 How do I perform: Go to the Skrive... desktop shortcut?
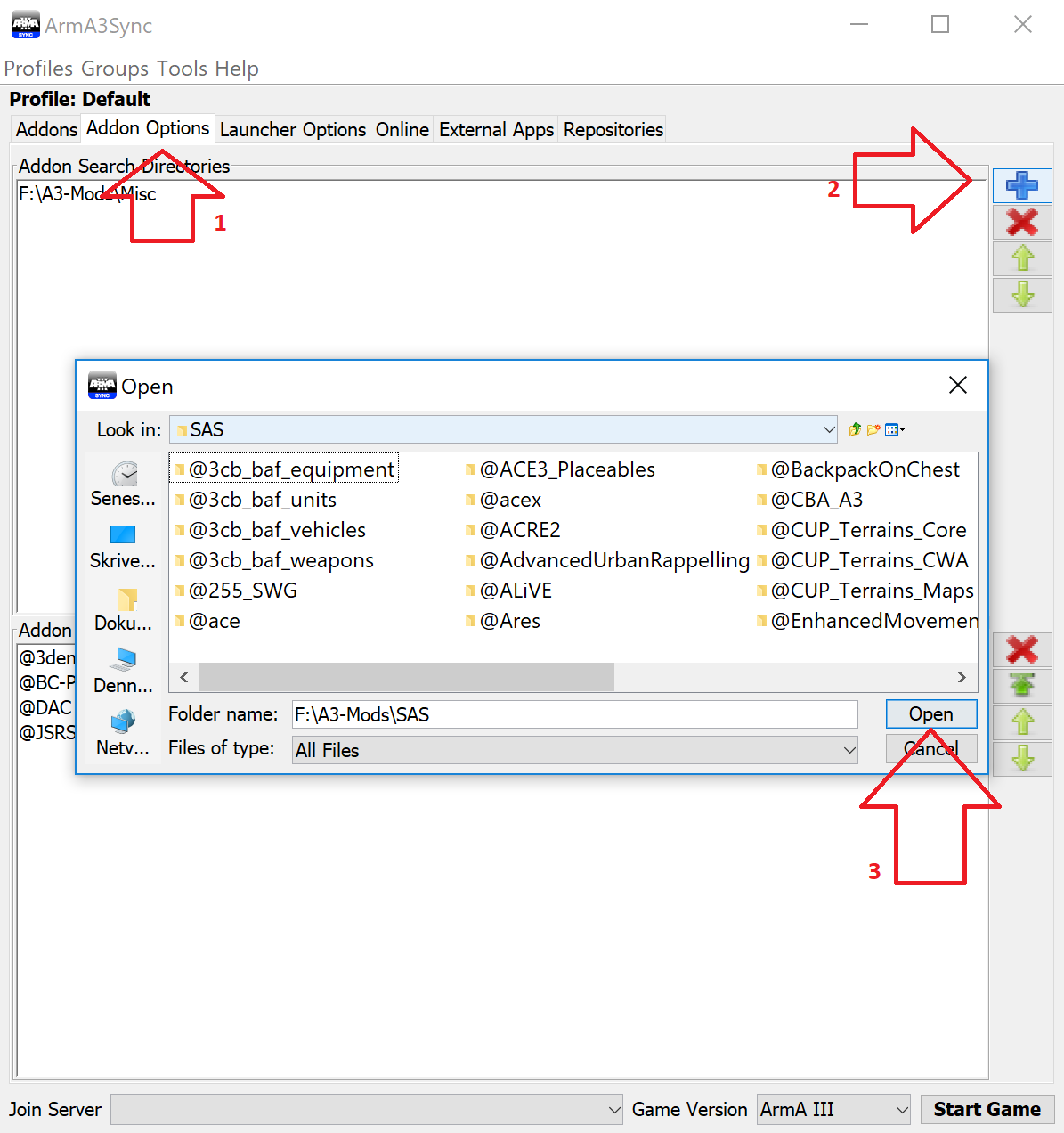(x=123, y=546)
